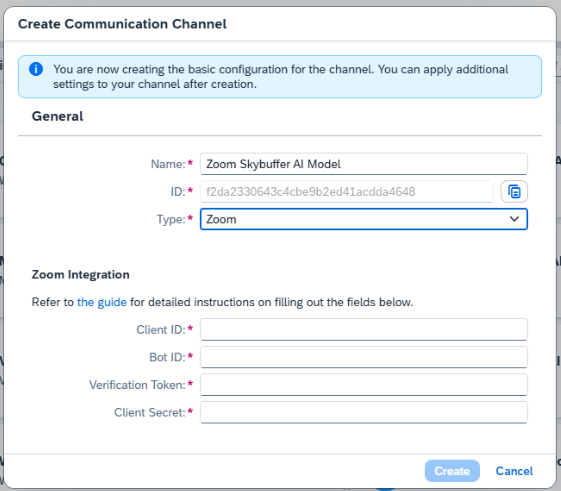
Task: Click the Zoom Integration section heading
Action: (x=81, y=274)
